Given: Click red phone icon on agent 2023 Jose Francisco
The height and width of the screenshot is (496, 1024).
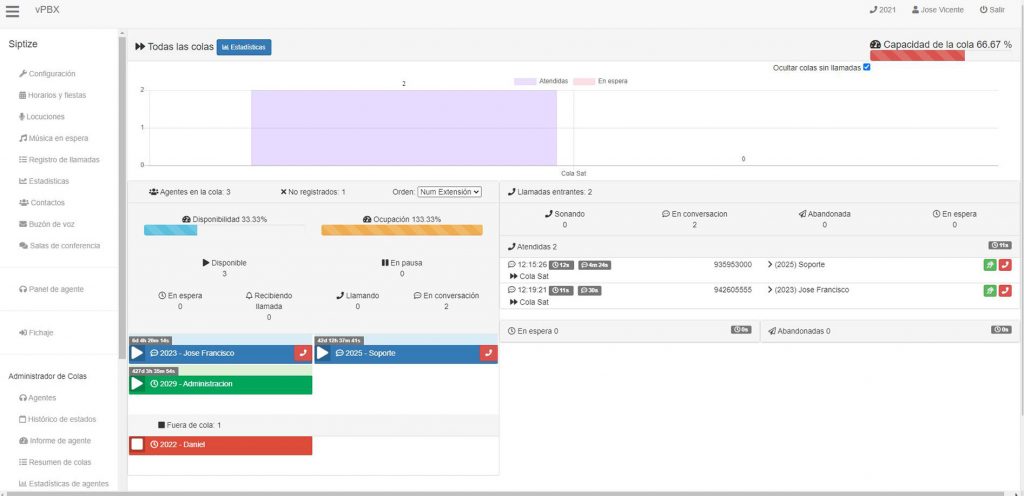Looking at the screenshot, I should [x=303, y=353].
